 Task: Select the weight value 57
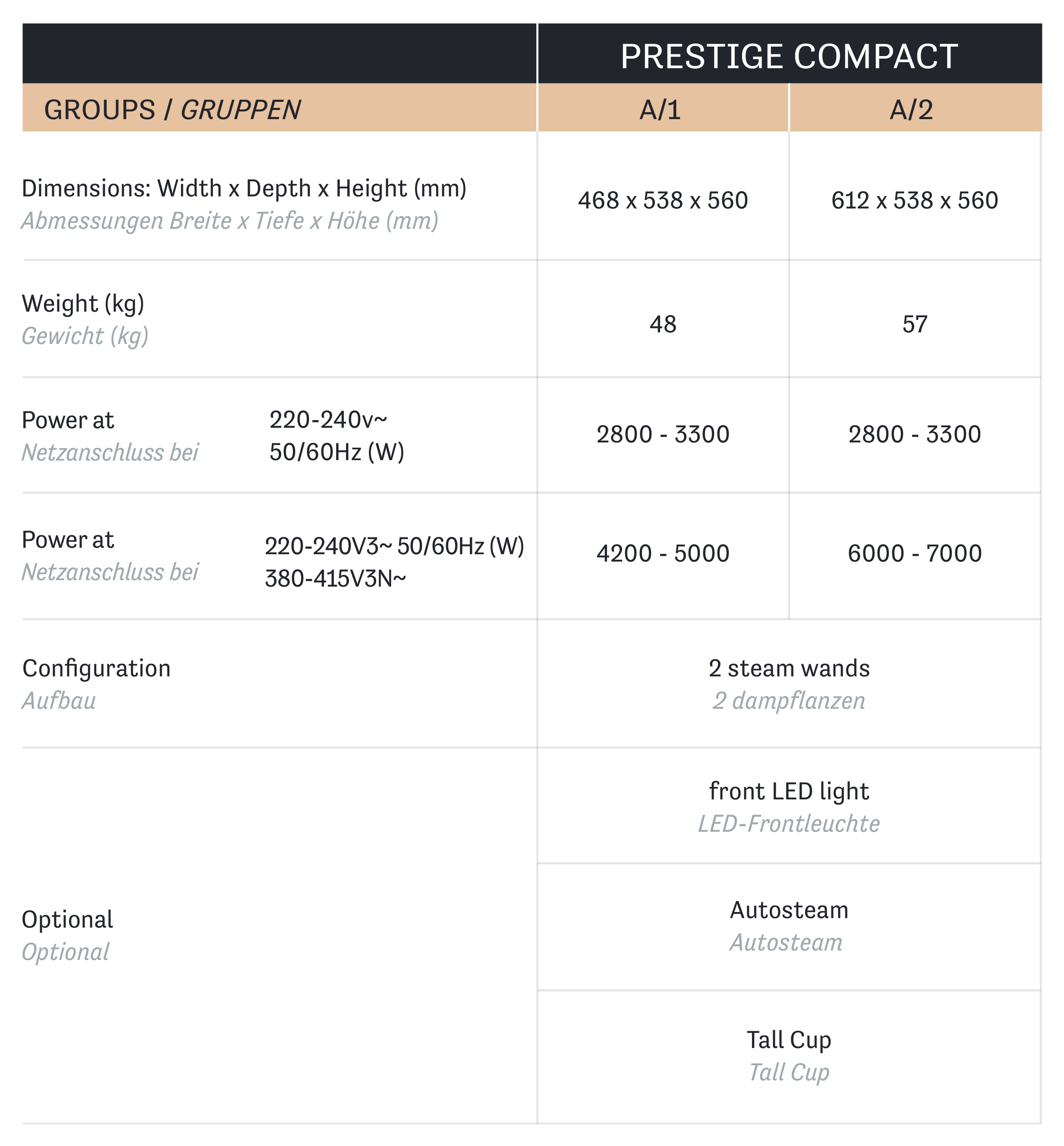click(915, 324)
